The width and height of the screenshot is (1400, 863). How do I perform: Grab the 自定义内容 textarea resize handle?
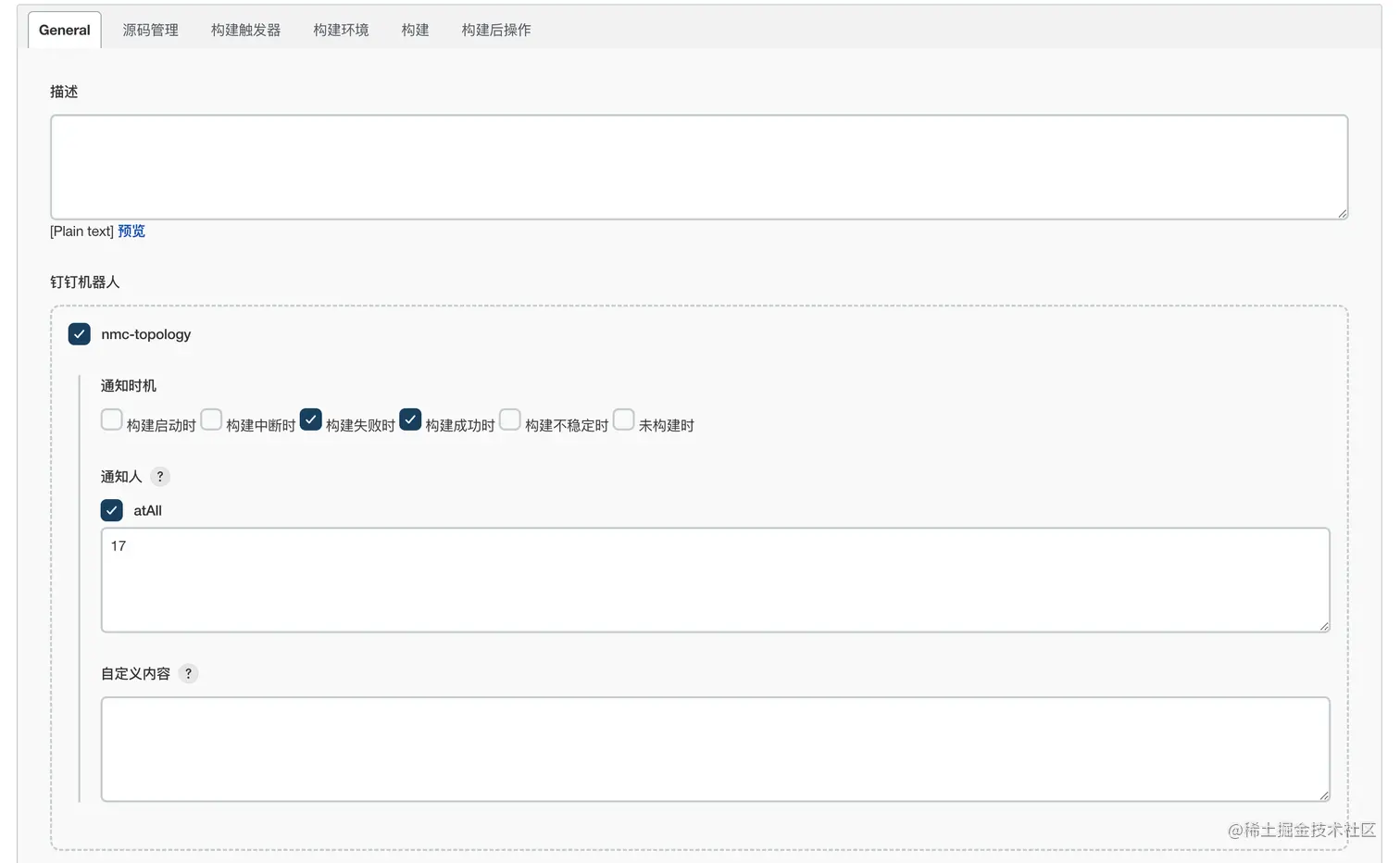[1324, 796]
